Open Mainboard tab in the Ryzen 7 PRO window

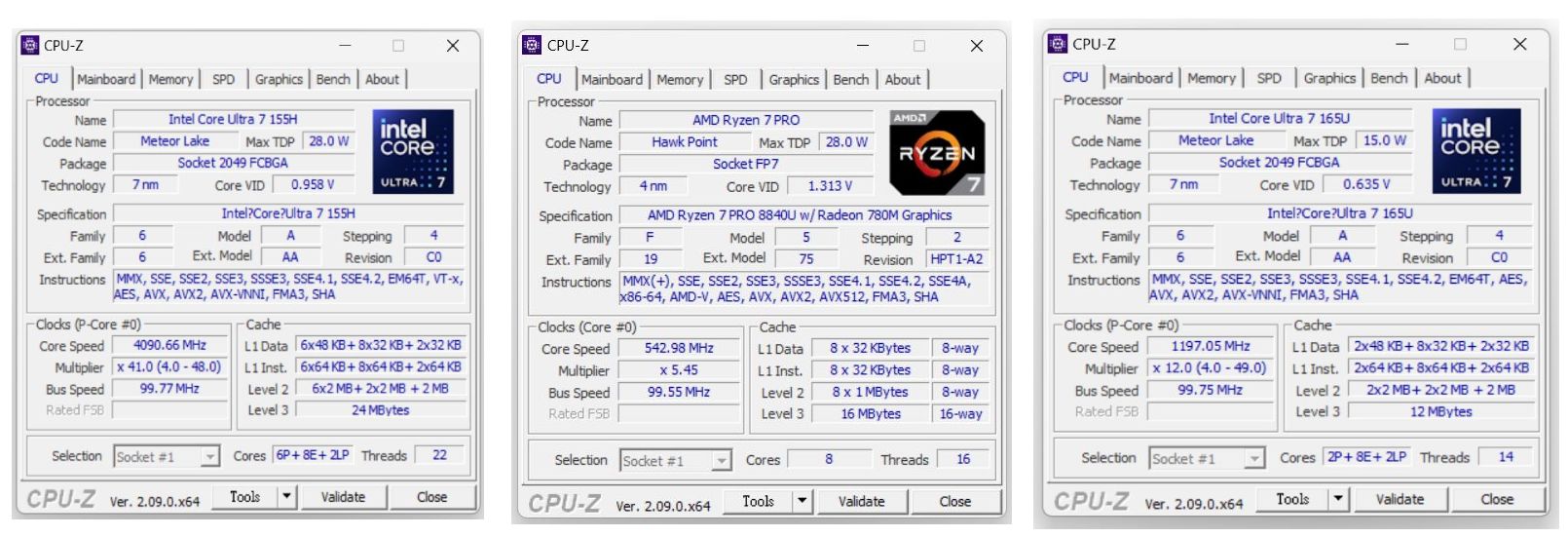[612, 80]
